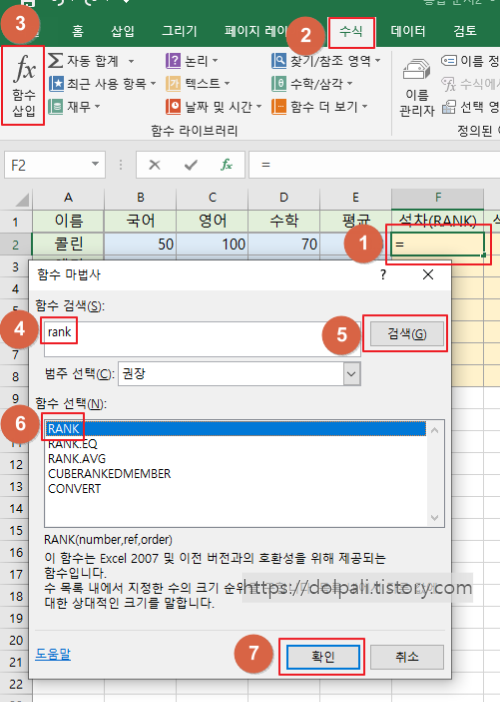Switch to the 데이터 tab
The width and height of the screenshot is (500, 702).
408,31
